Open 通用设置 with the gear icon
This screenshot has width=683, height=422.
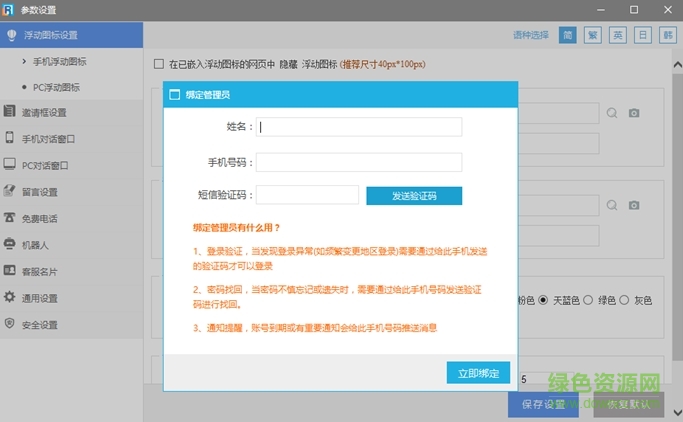tap(40, 298)
